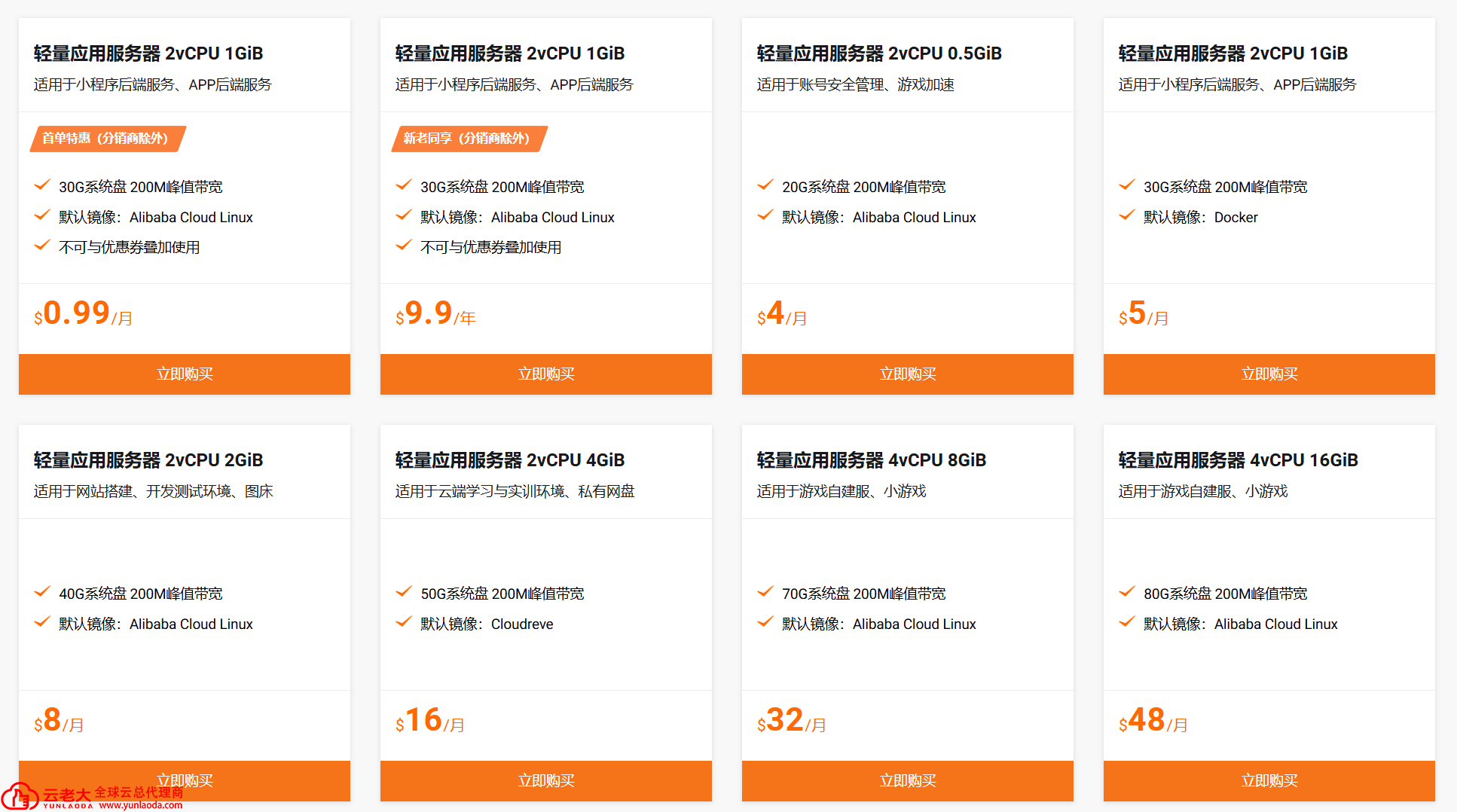Purchase the $5/月 Docker image server
The height and width of the screenshot is (812, 1457).
pyautogui.click(x=1269, y=374)
